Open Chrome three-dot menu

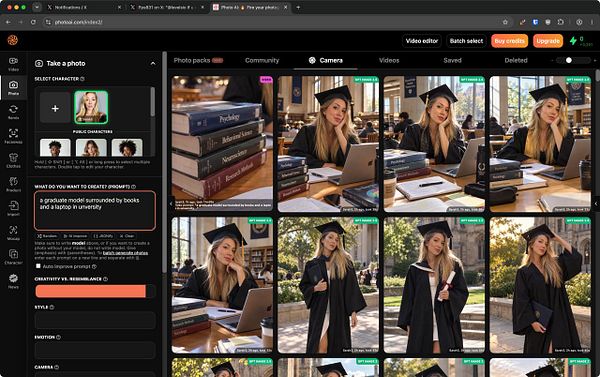point(592,22)
